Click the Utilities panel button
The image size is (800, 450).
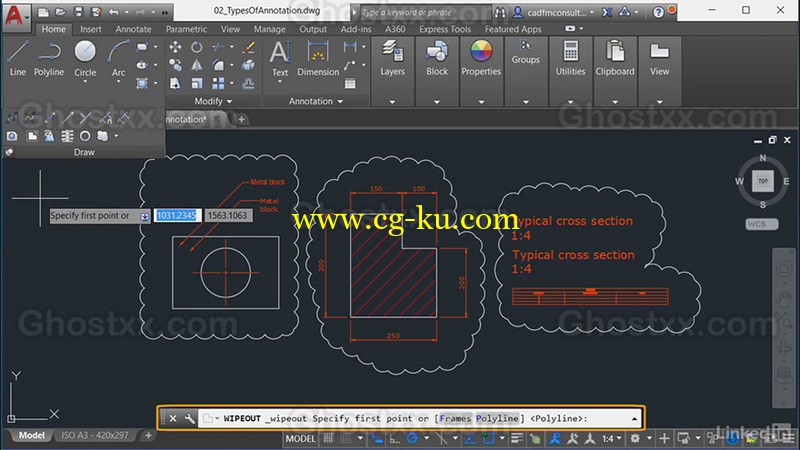point(570,59)
